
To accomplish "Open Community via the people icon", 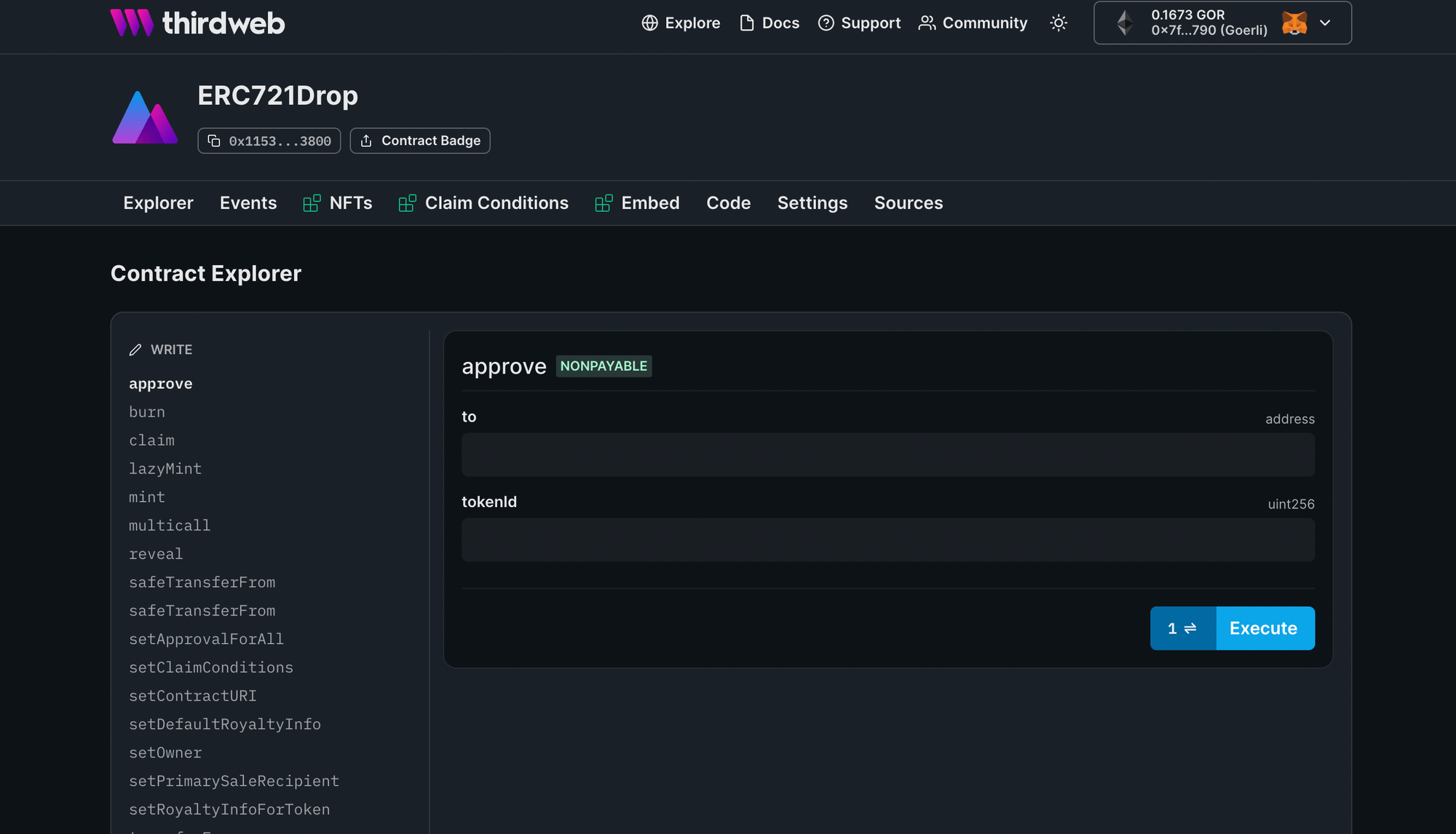I will [x=926, y=23].
